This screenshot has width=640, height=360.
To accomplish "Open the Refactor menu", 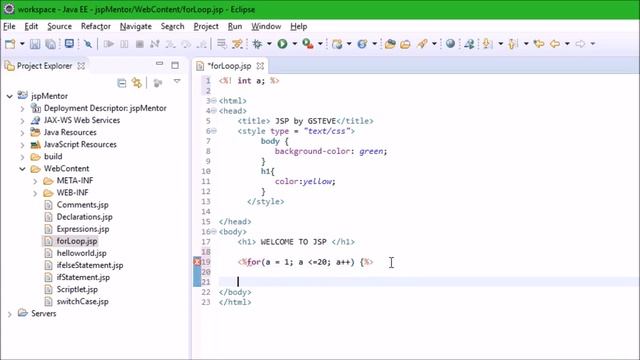I will coord(96,26).
